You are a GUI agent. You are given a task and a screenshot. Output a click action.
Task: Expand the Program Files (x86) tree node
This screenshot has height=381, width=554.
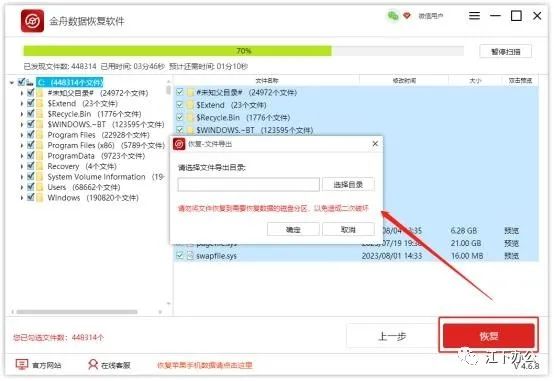point(22,145)
